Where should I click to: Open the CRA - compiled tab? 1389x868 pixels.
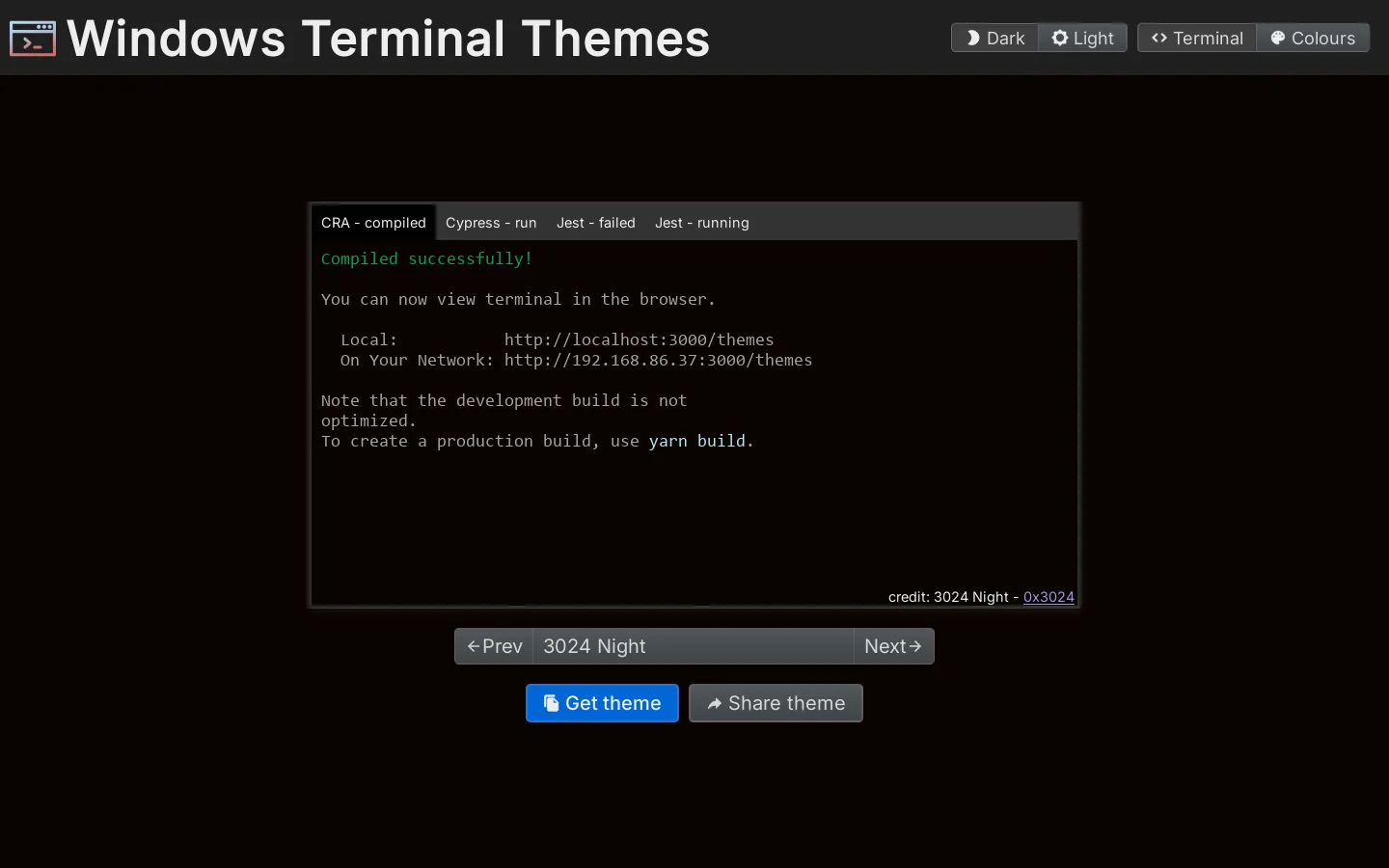(x=373, y=223)
